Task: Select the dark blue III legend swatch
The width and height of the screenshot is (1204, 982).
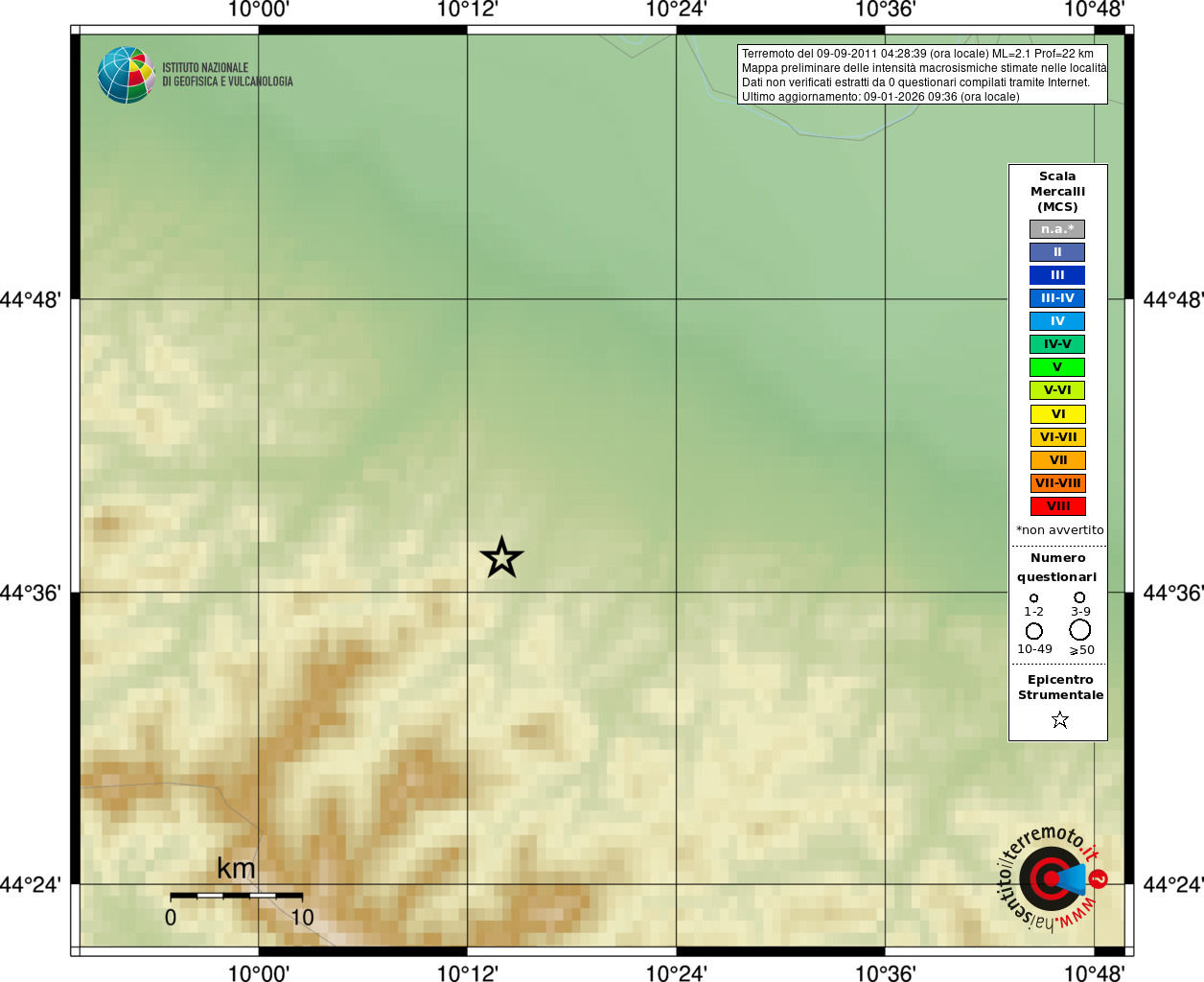Action: coord(1057,275)
